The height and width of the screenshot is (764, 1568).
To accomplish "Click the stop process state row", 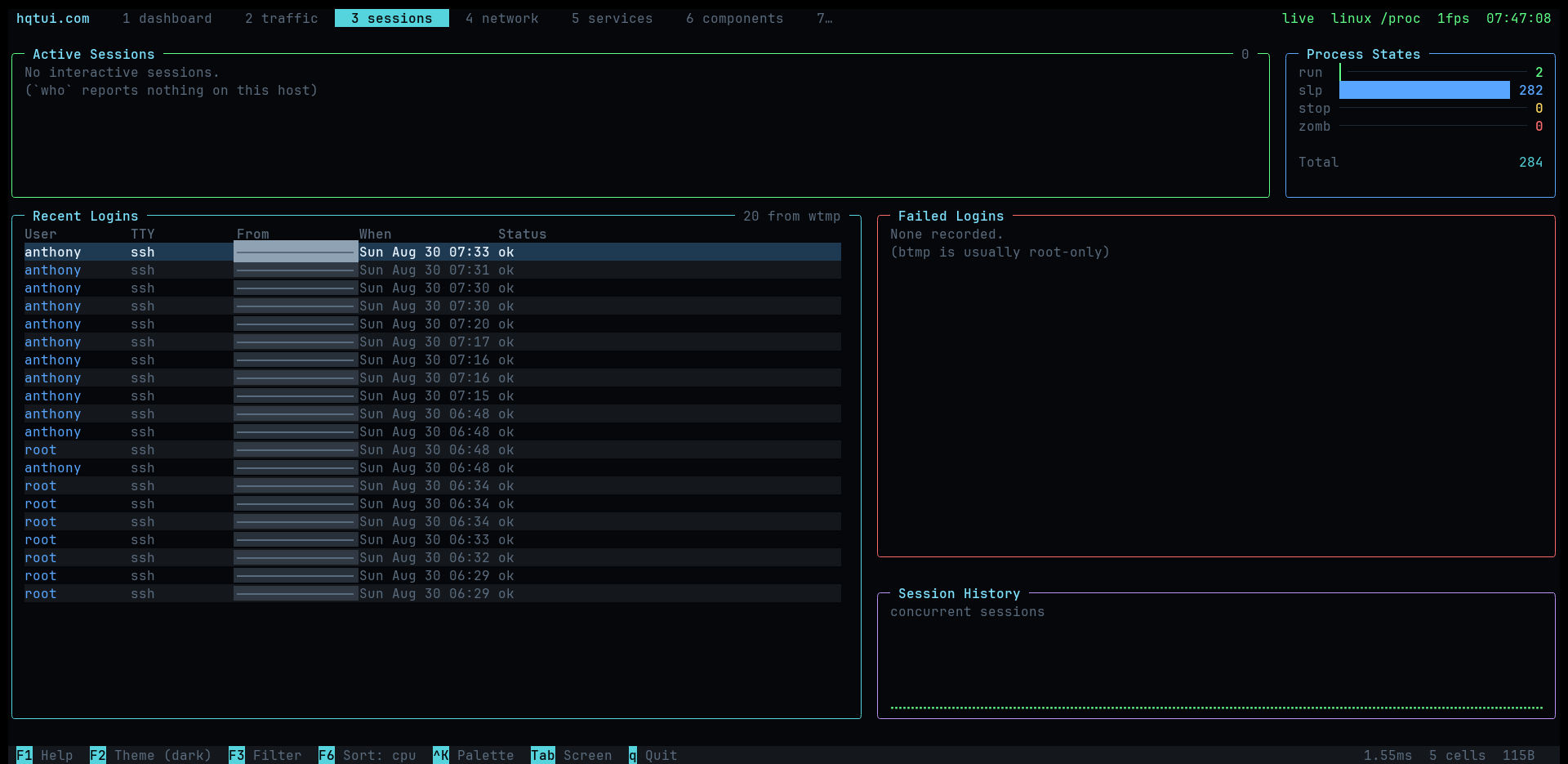I will pyautogui.click(x=1421, y=108).
